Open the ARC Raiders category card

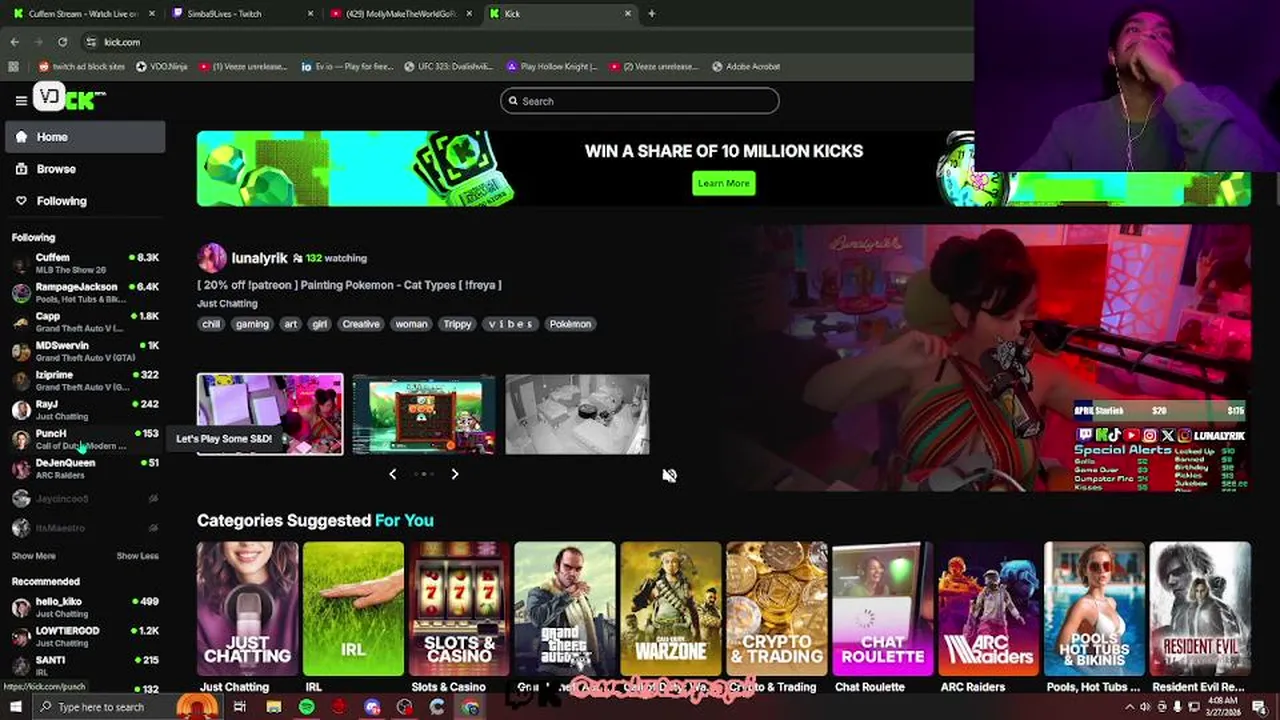[989, 609]
